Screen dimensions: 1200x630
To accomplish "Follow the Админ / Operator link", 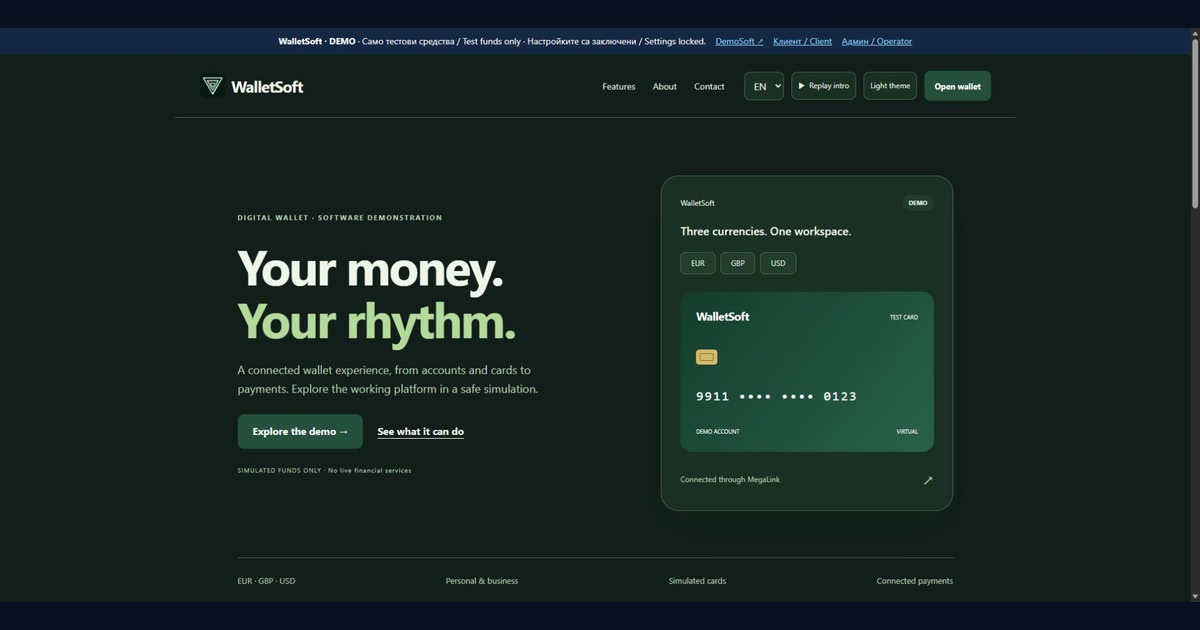I will (x=877, y=41).
